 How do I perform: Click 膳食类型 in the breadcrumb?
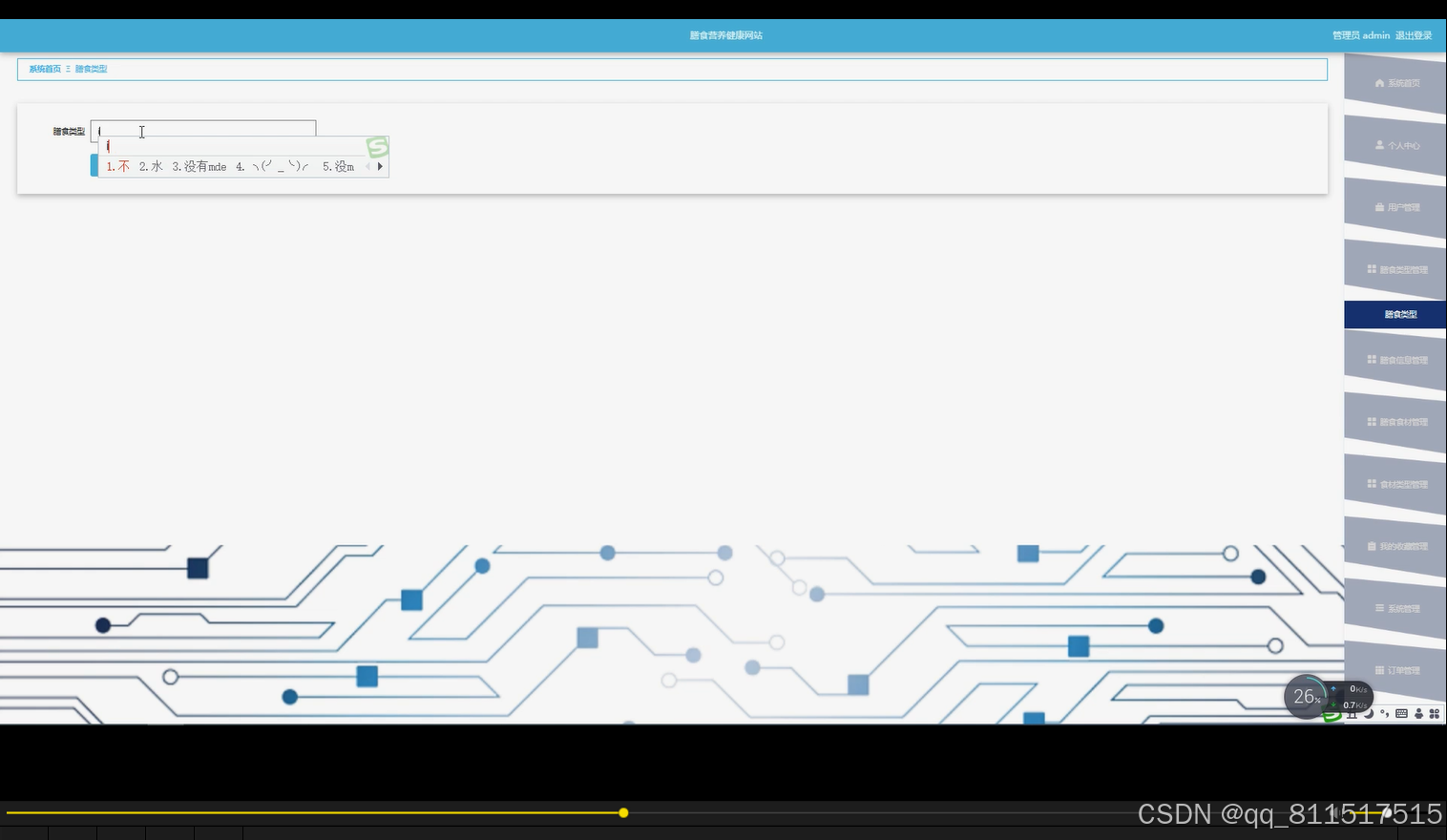click(92, 69)
